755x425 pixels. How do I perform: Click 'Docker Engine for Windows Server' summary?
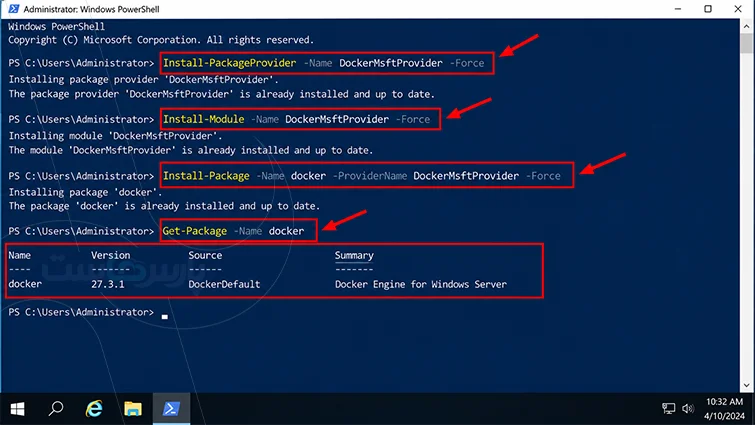pyautogui.click(x=421, y=284)
